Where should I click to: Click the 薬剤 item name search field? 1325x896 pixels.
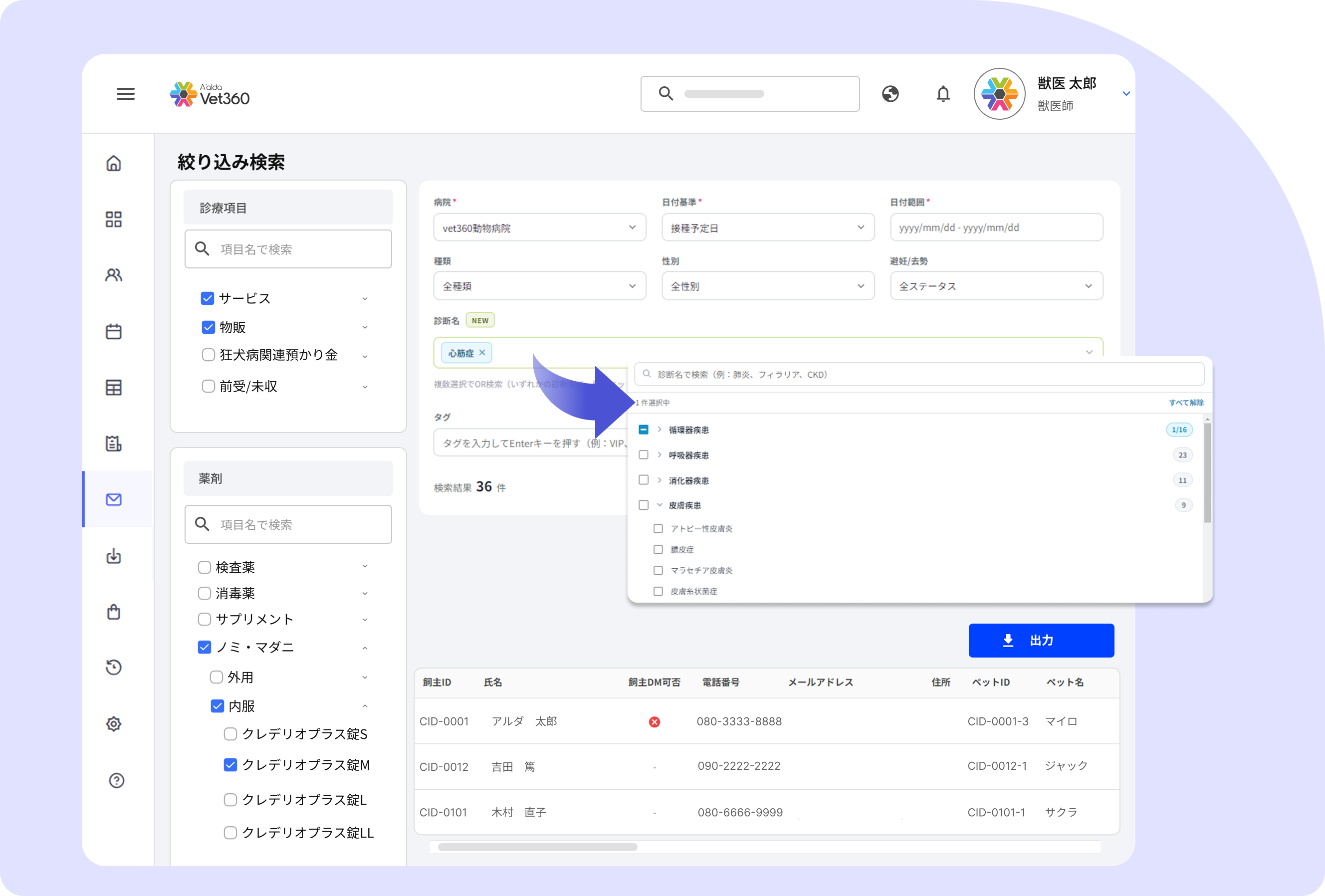(288, 524)
